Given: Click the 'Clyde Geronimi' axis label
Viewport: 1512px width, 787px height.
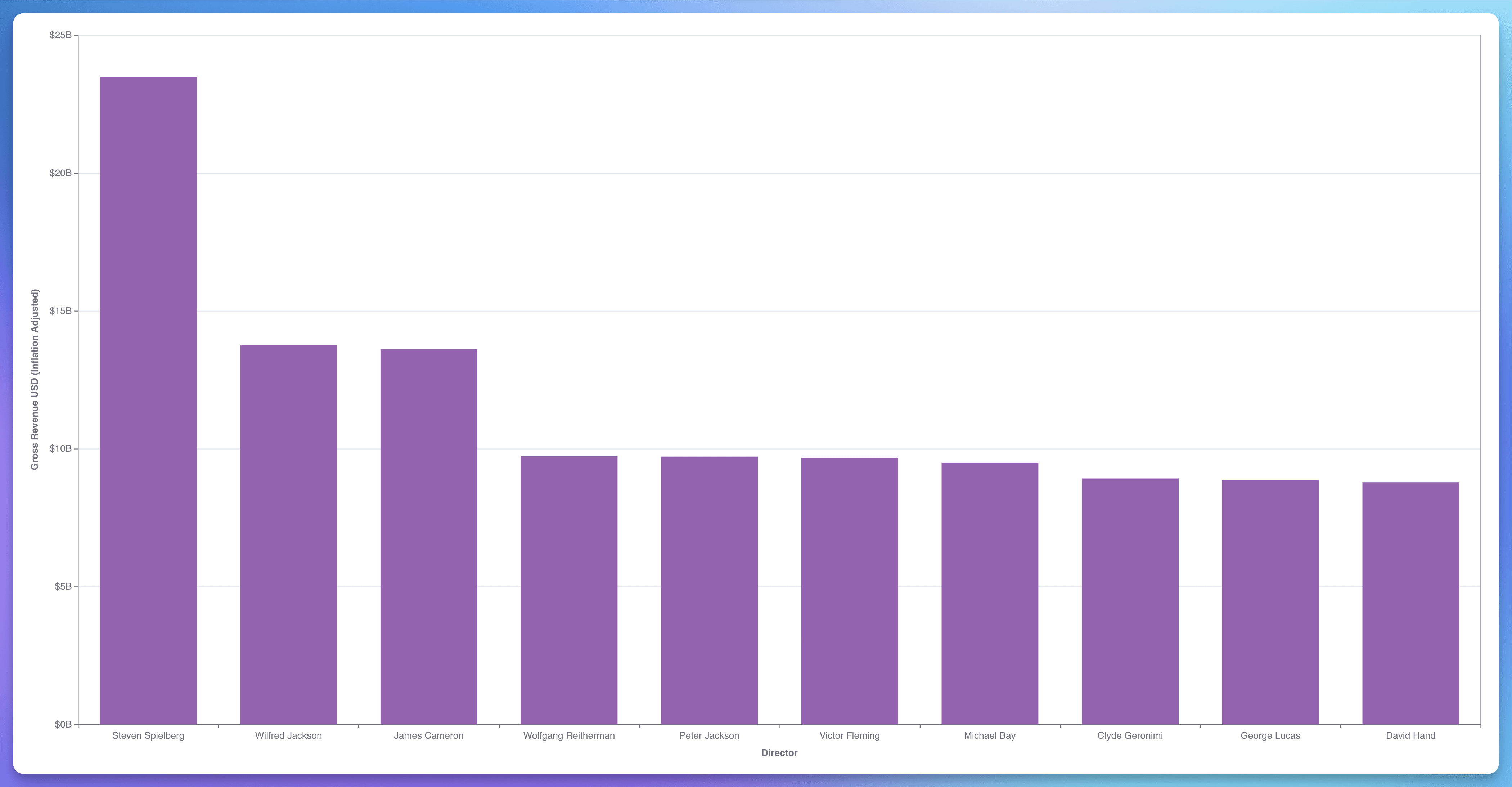Looking at the screenshot, I should (x=1130, y=736).
